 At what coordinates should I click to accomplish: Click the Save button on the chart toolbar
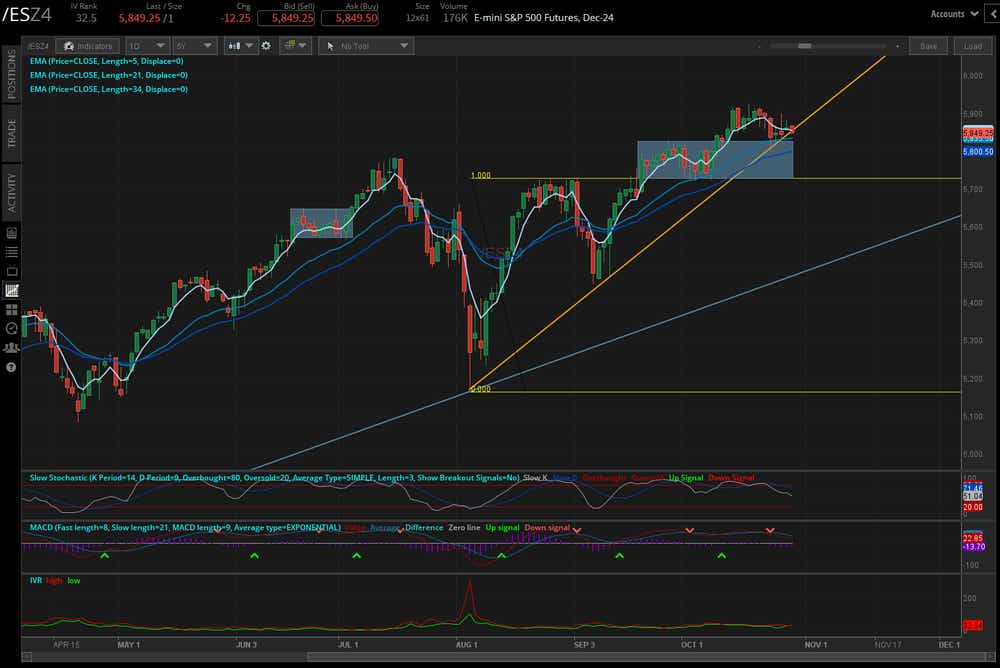(x=928, y=45)
